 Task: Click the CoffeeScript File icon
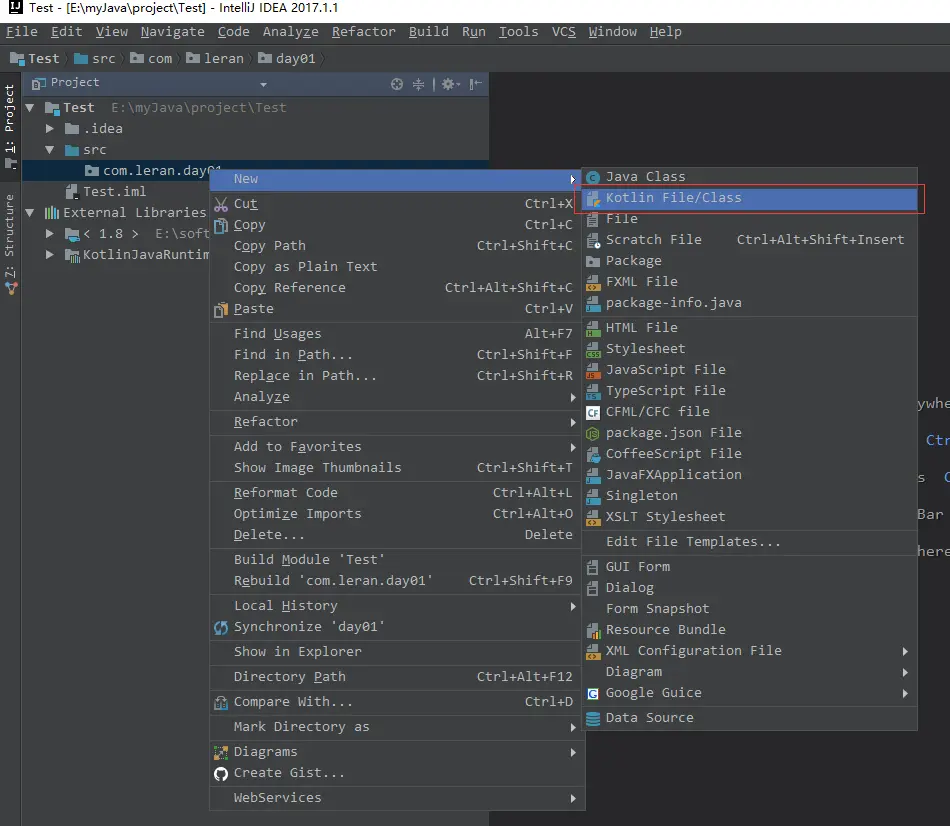pos(593,454)
